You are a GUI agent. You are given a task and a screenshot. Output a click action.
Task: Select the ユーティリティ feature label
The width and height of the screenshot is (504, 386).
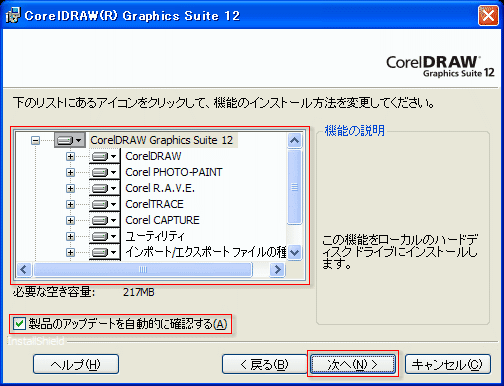(x=155, y=236)
